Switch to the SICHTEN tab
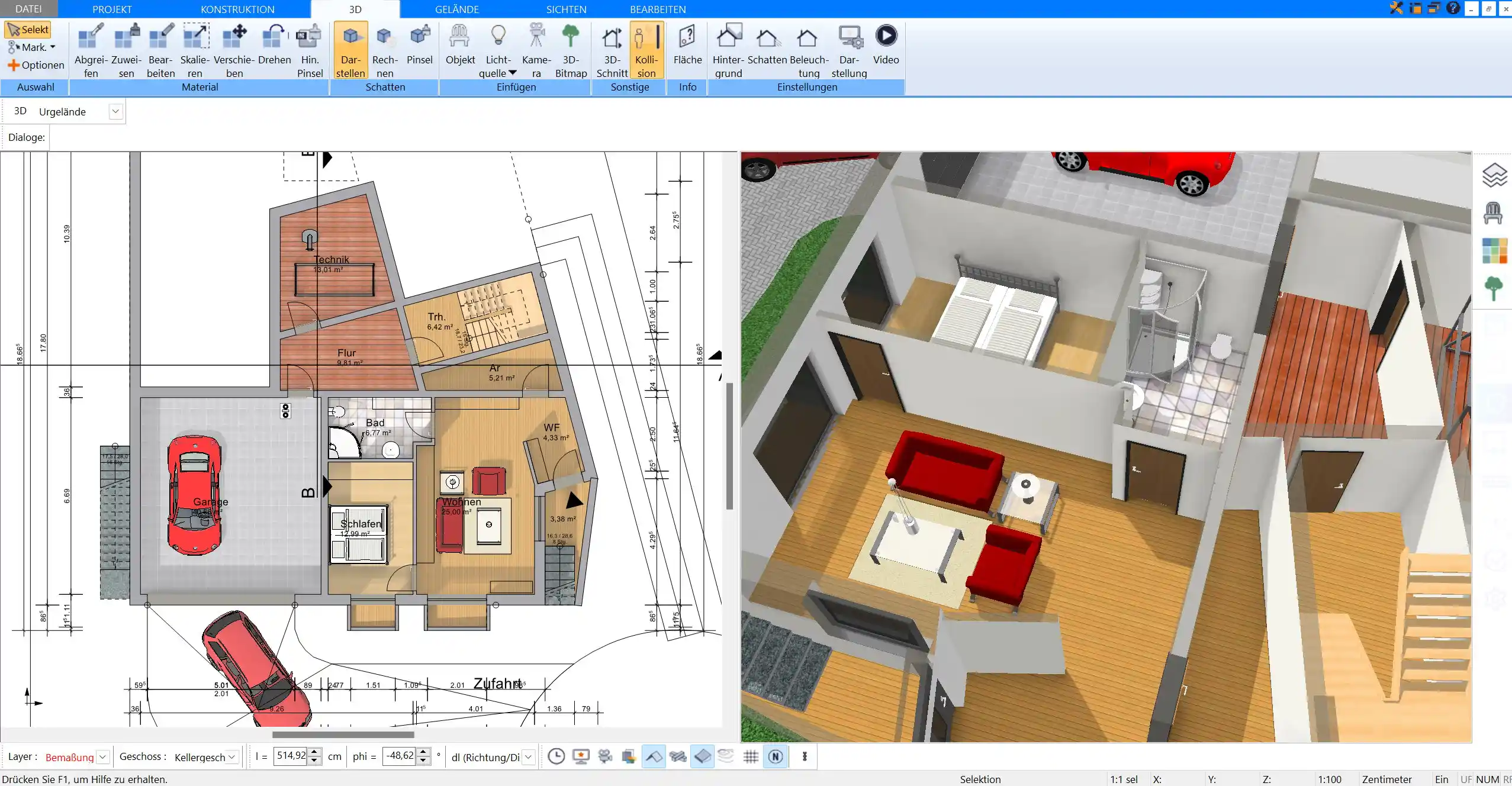This screenshot has width=1512, height=786. coord(566,9)
